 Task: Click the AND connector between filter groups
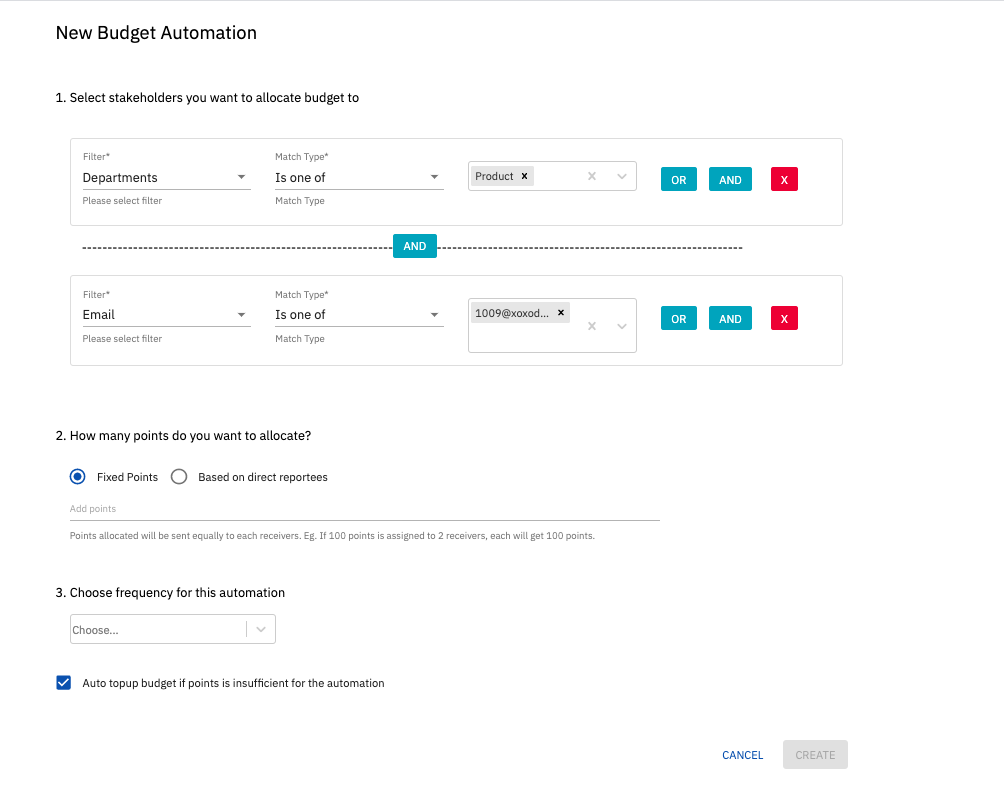point(415,246)
